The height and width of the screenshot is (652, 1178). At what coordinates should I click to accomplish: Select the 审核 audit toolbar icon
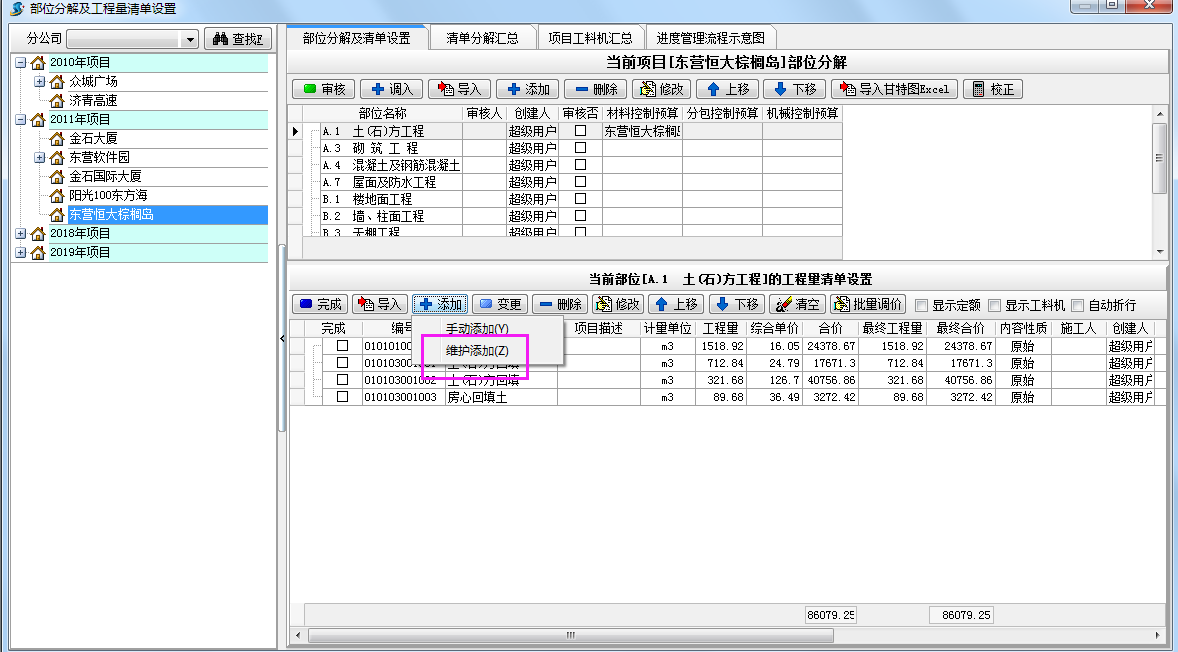[x=322, y=88]
